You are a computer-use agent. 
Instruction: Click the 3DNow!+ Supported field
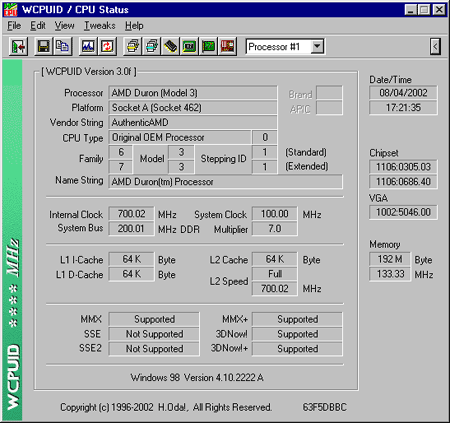[x=297, y=349]
